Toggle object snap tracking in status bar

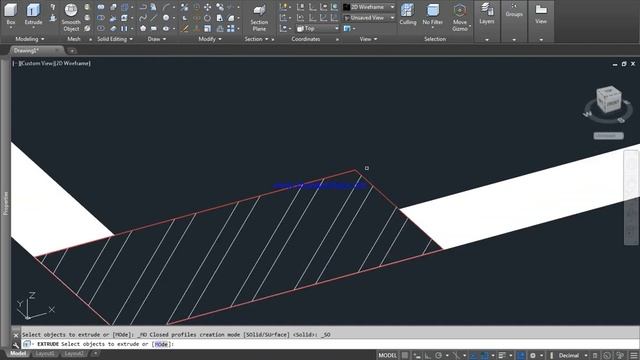(x=473, y=356)
